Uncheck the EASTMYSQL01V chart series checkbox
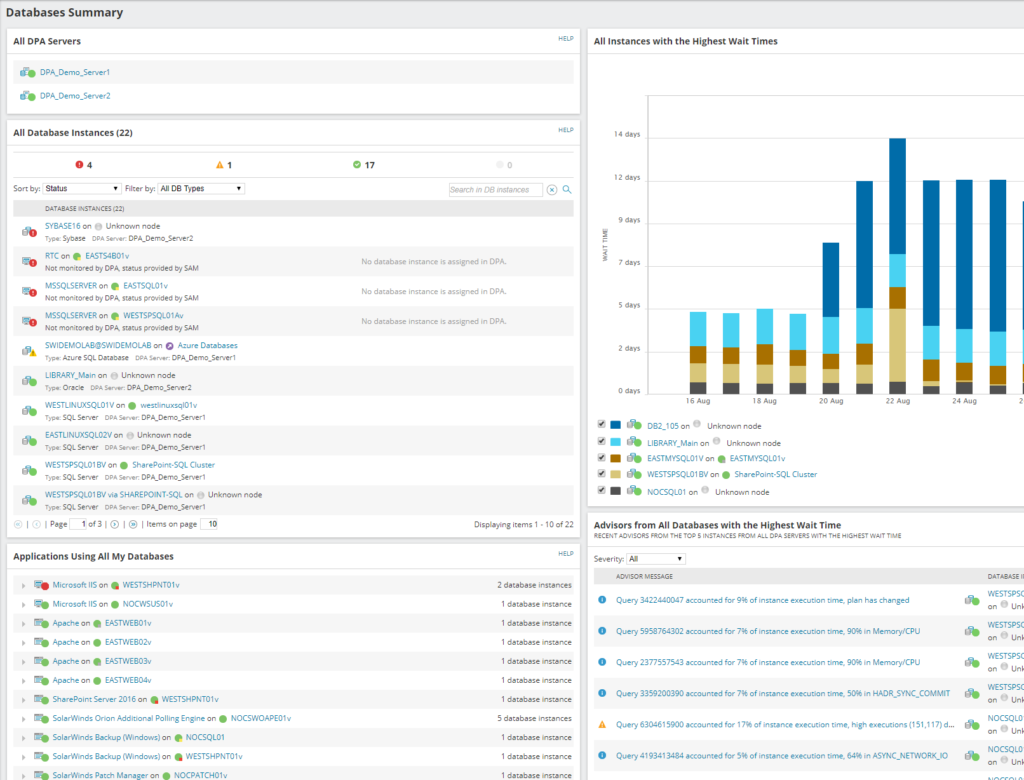 (601, 457)
